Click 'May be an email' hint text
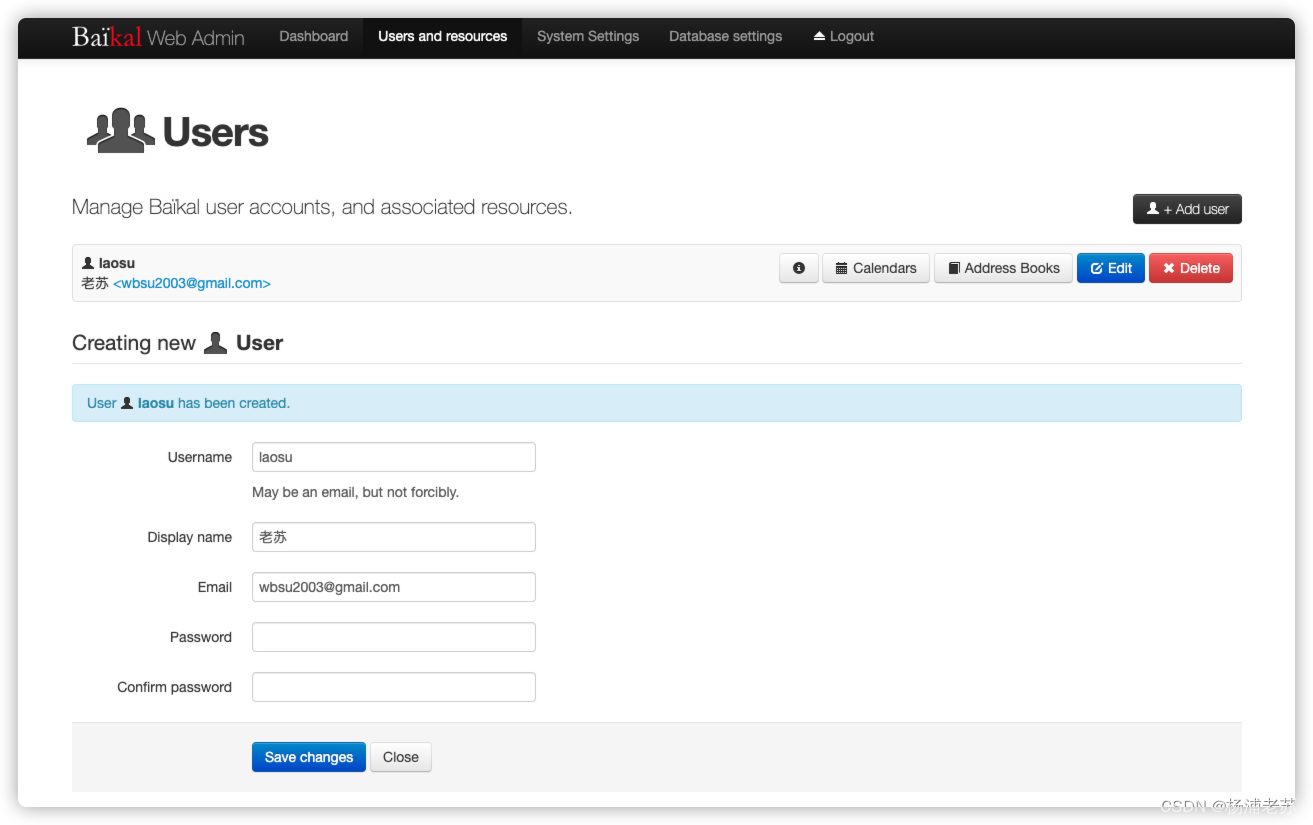This screenshot has height=825, width=1313. pos(355,492)
